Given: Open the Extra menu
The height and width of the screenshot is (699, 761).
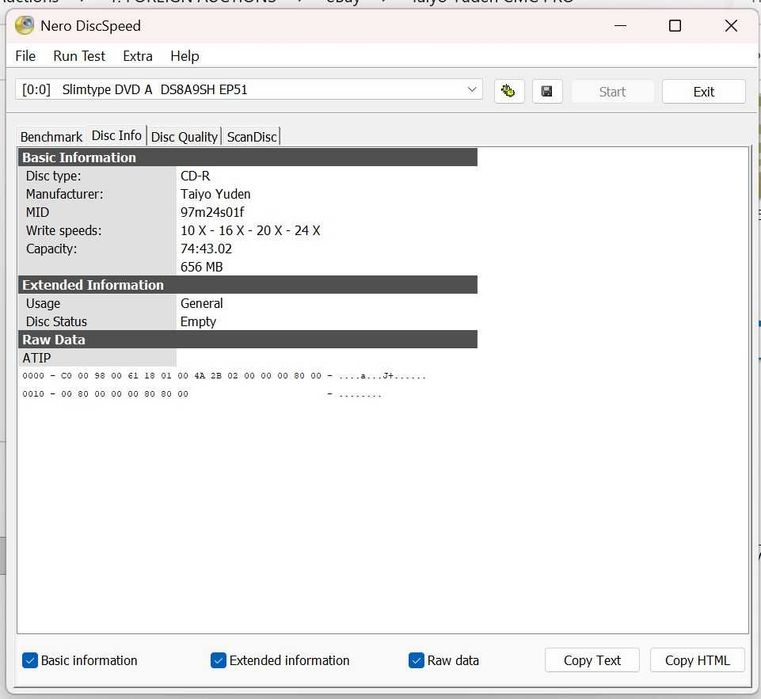Looking at the screenshot, I should point(137,56).
